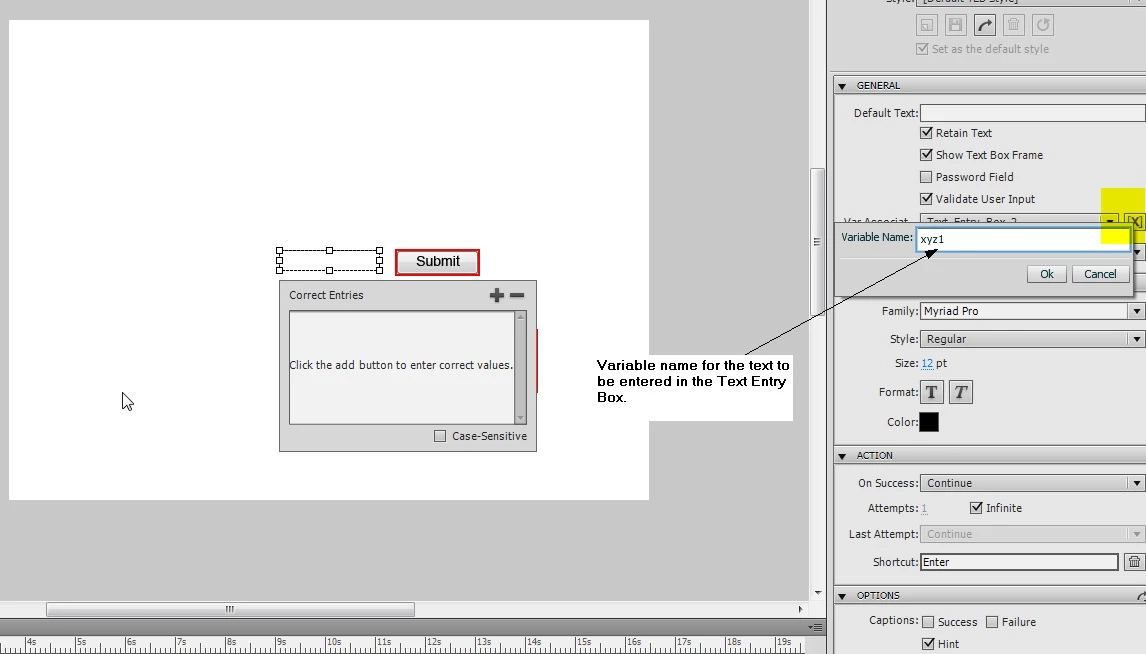Open the font Family dropdown
The image size is (1146, 654).
[1136, 311]
